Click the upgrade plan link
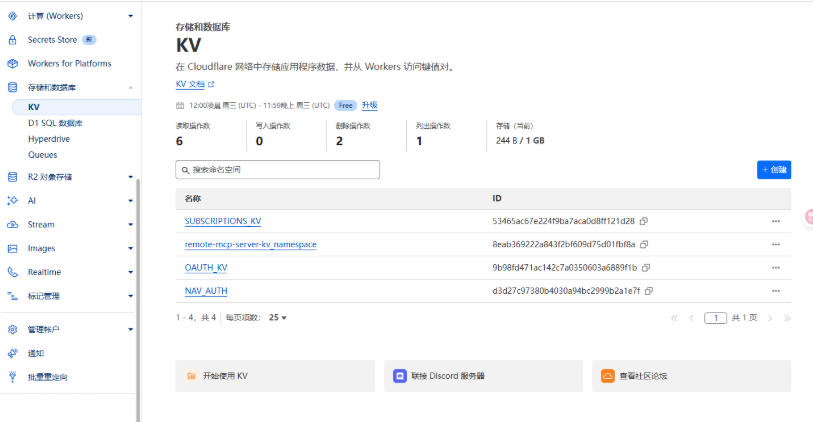This screenshot has width=813, height=422. (x=370, y=105)
